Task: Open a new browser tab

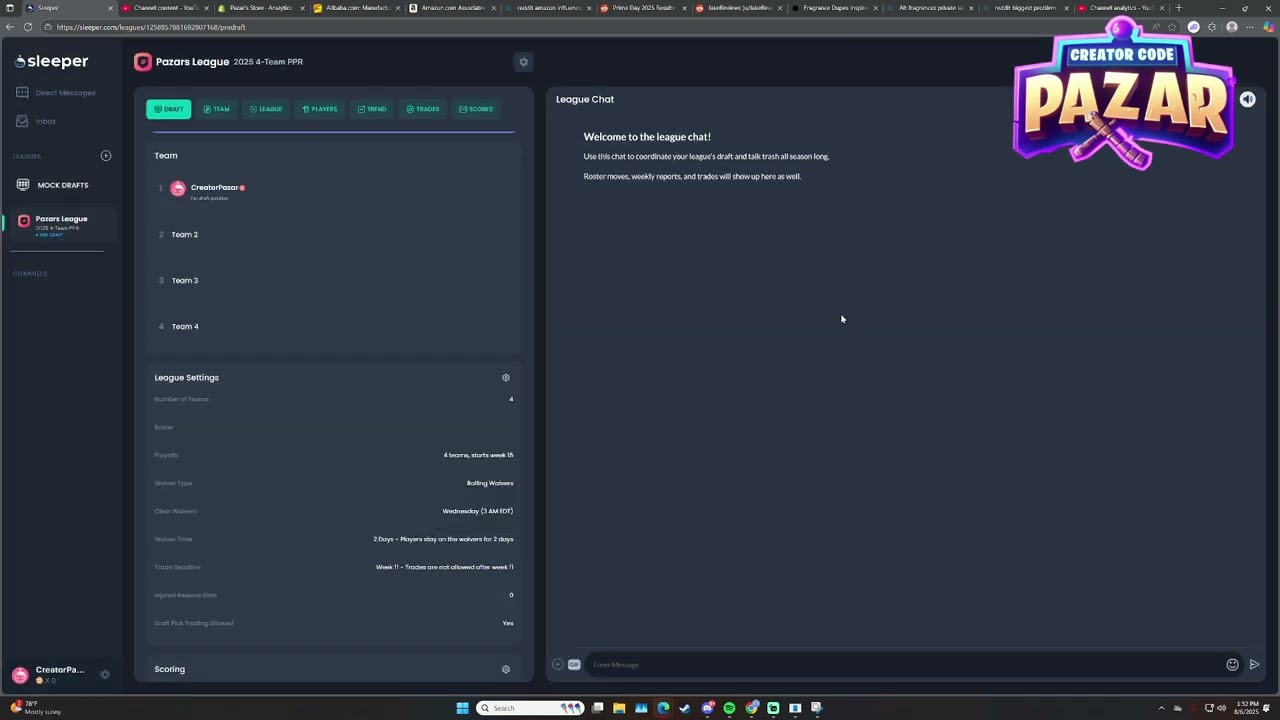Action: 1178,8
